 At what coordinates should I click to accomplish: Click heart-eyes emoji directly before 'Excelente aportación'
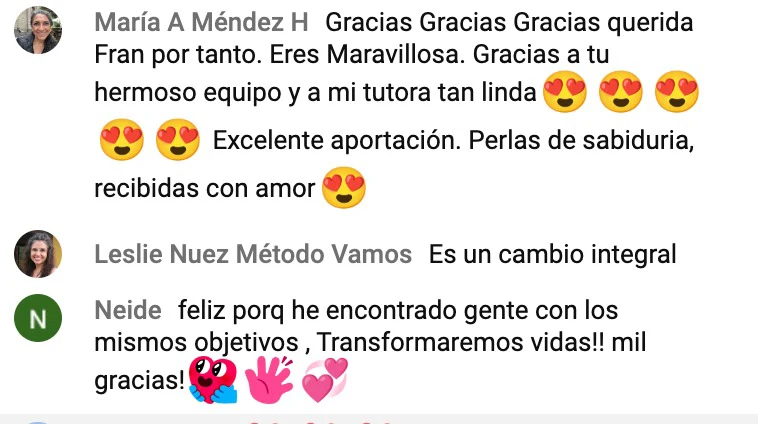tap(178, 140)
